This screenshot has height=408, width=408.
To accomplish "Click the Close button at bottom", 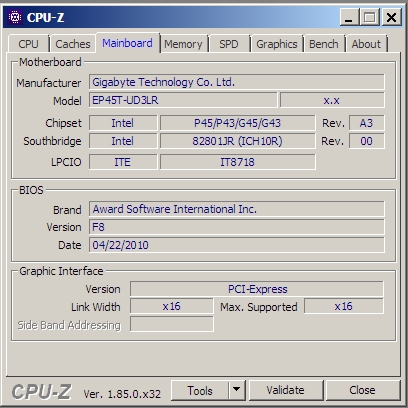I will coord(362,390).
